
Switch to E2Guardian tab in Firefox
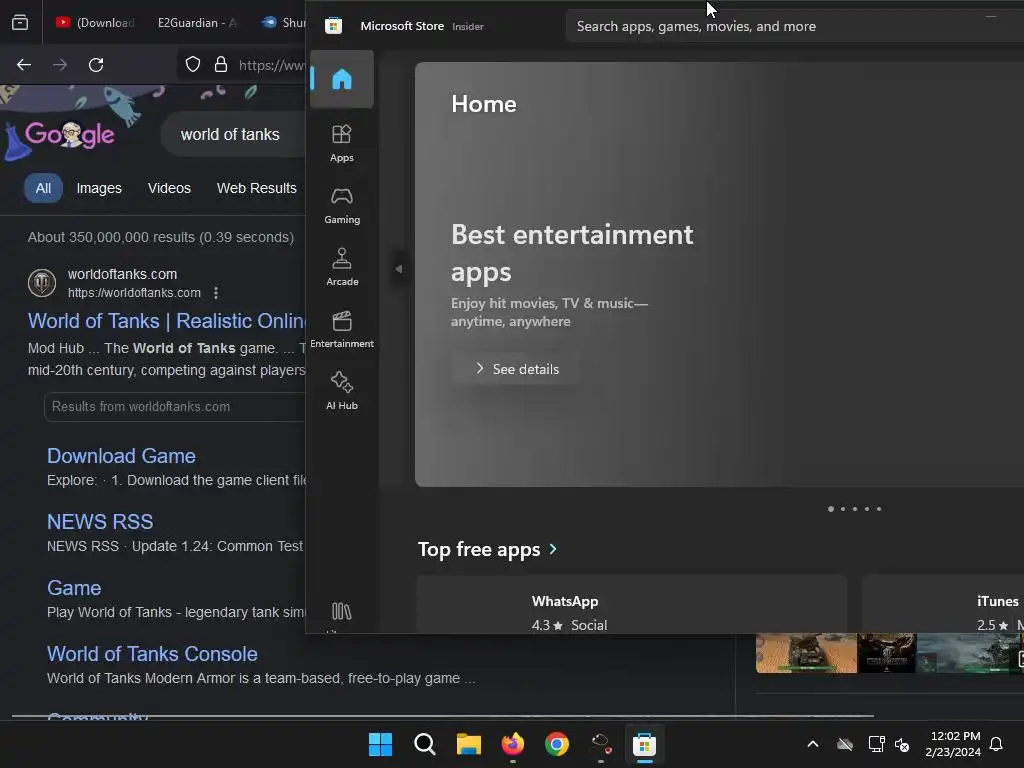click(197, 23)
